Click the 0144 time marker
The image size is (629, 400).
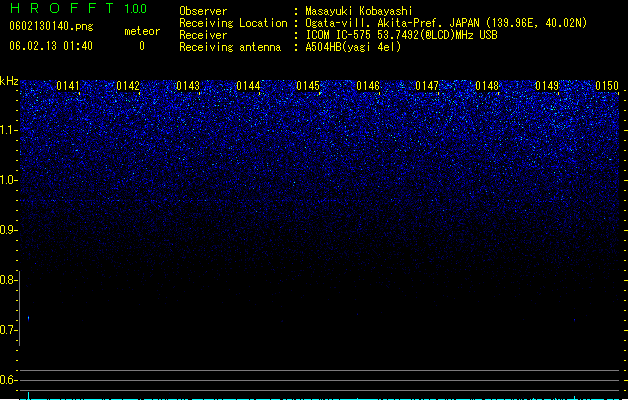248,86
